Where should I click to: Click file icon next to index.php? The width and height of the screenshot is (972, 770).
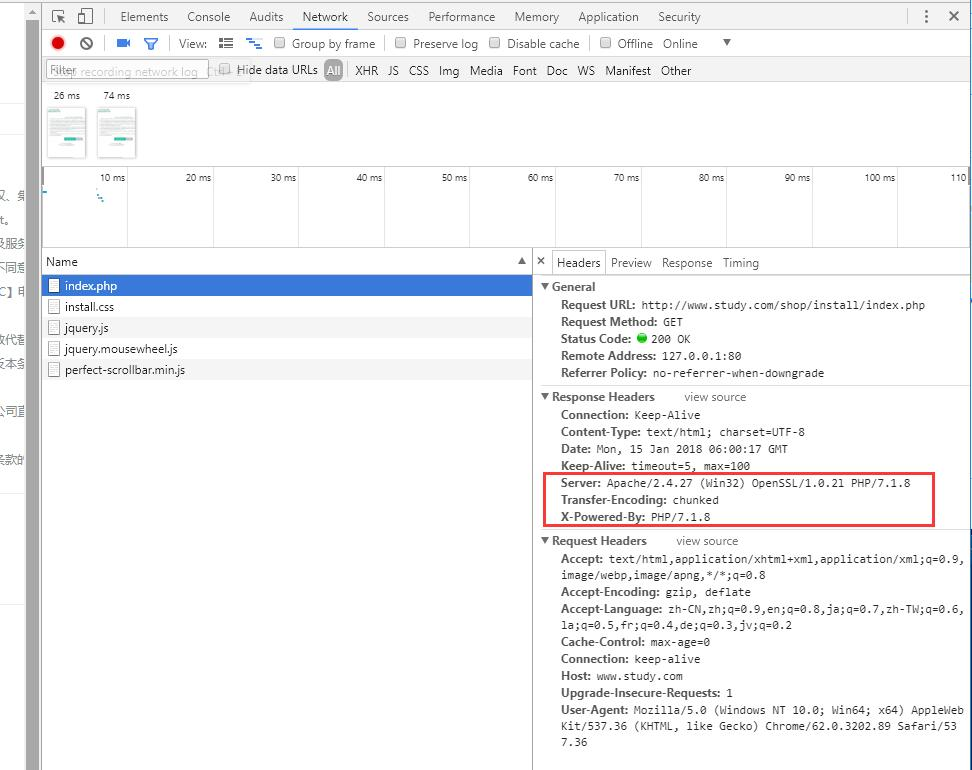pos(54,285)
